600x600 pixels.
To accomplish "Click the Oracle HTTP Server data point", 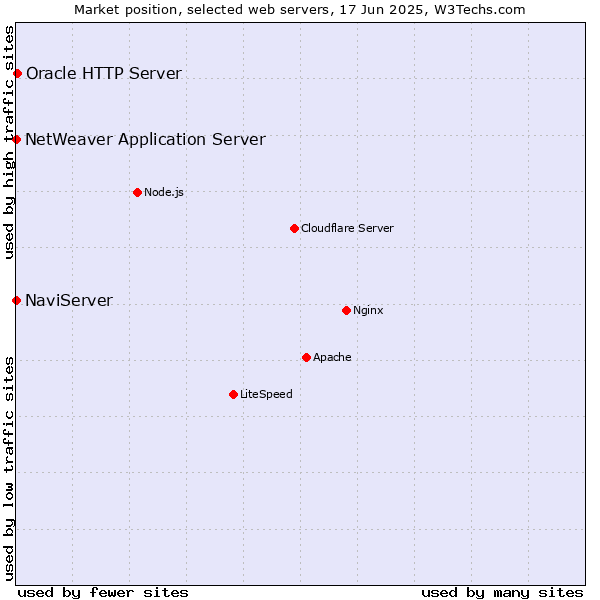I will [18, 73].
